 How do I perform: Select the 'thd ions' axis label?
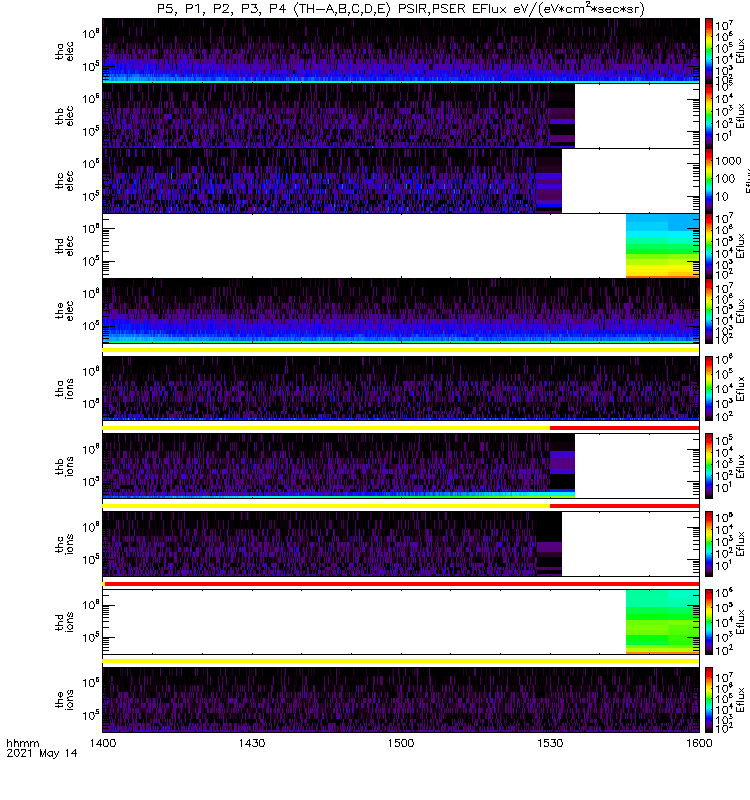pyautogui.click(x=64, y=621)
